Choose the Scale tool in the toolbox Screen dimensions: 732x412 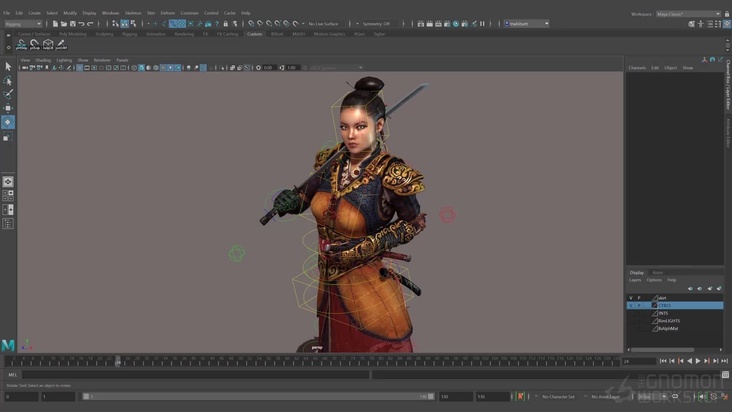(8, 137)
